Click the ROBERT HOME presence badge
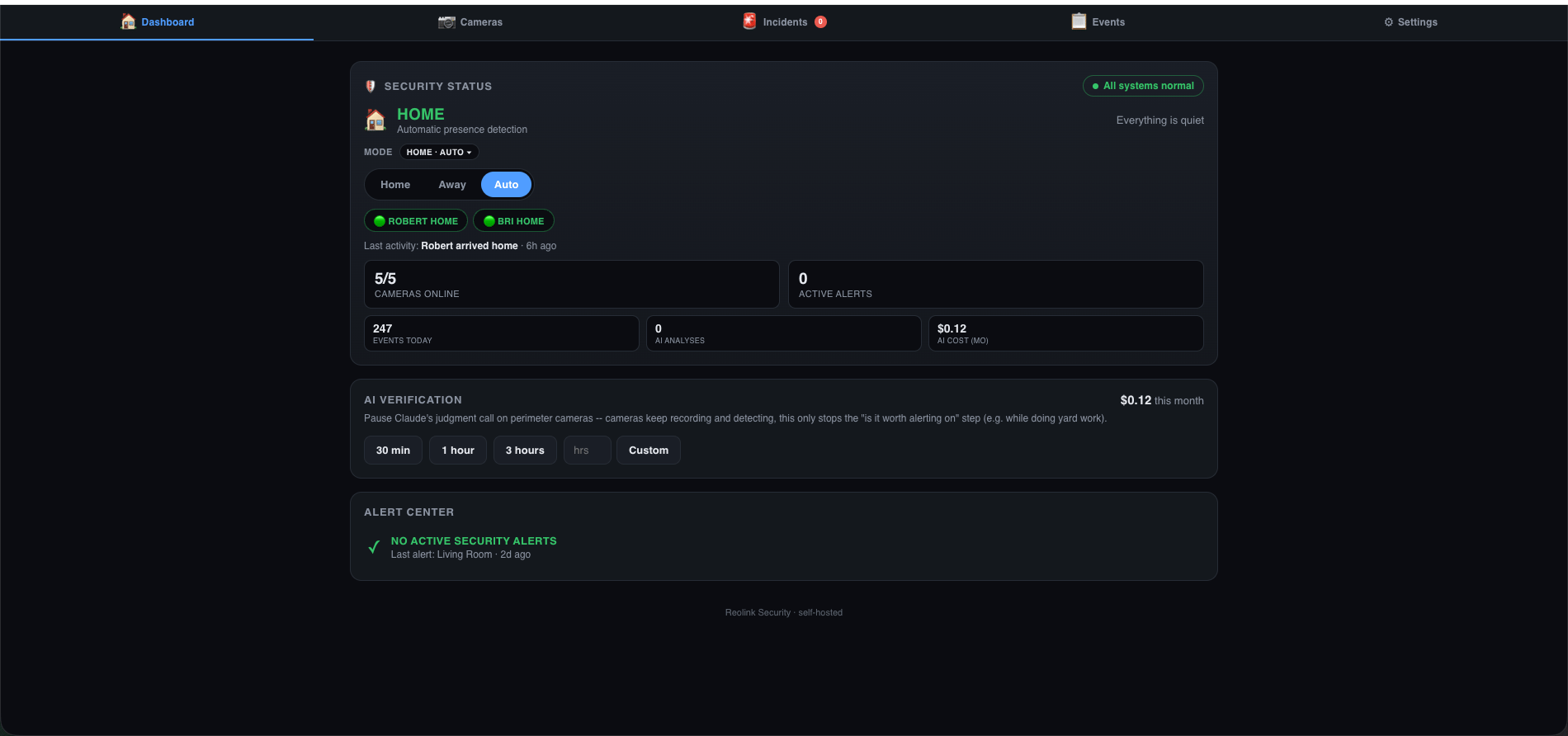The width and height of the screenshot is (1568, 736). point(416,221)
